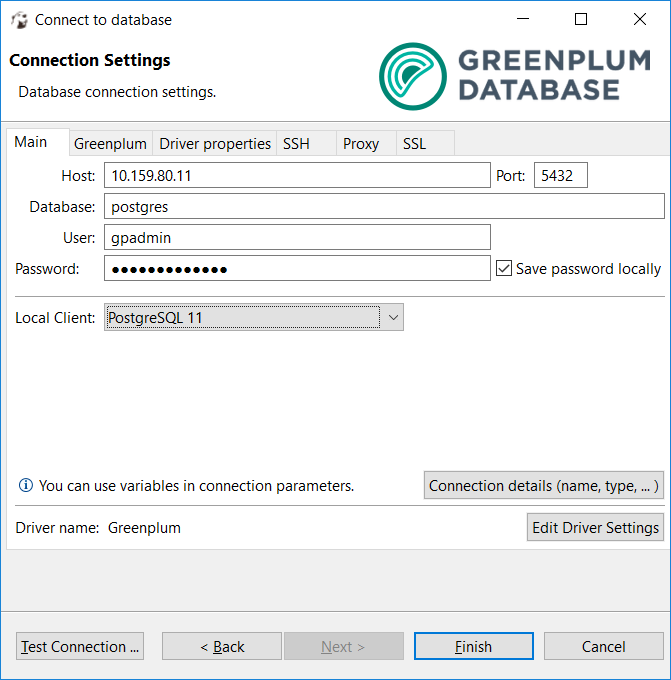
Task: Minimize the Connect to database window
Action: pyautogui.click(x=523, y=19)
